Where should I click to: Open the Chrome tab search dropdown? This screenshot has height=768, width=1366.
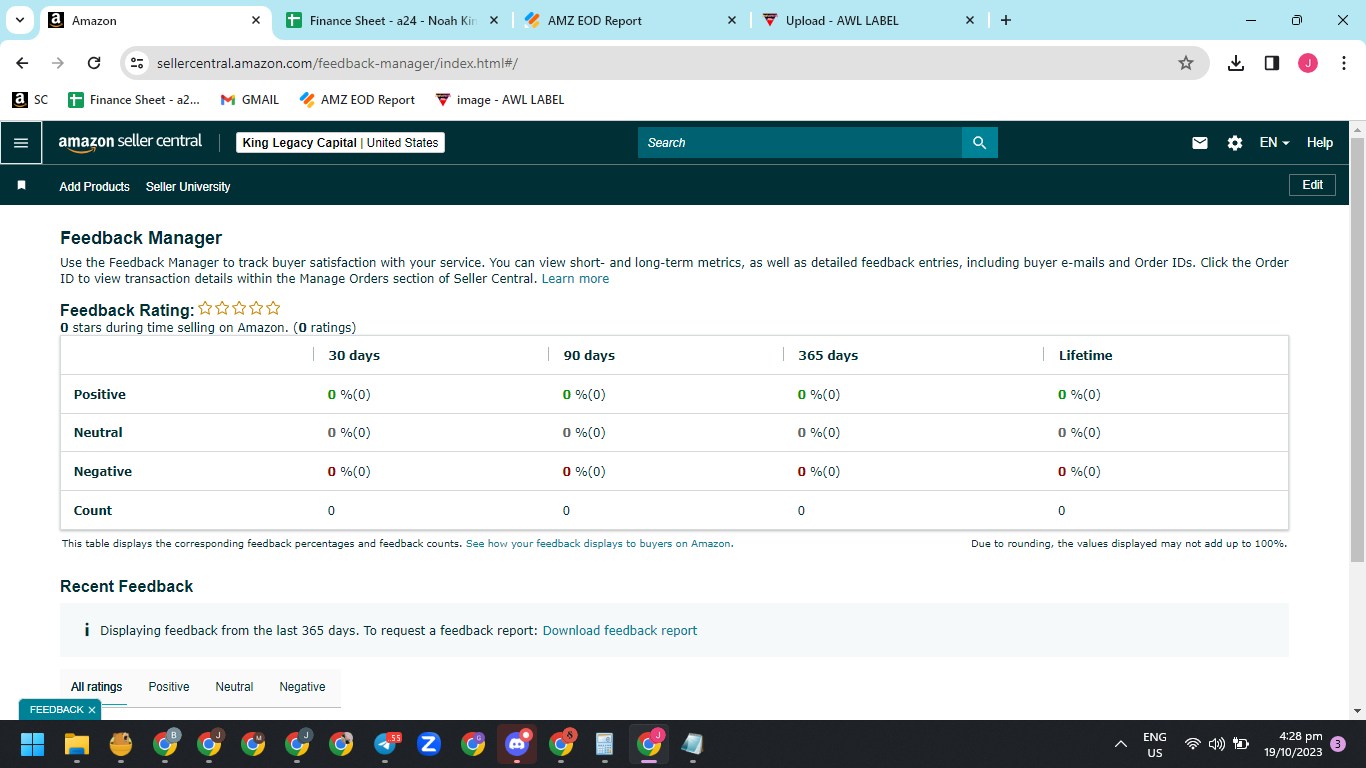[x=19, y=20]
